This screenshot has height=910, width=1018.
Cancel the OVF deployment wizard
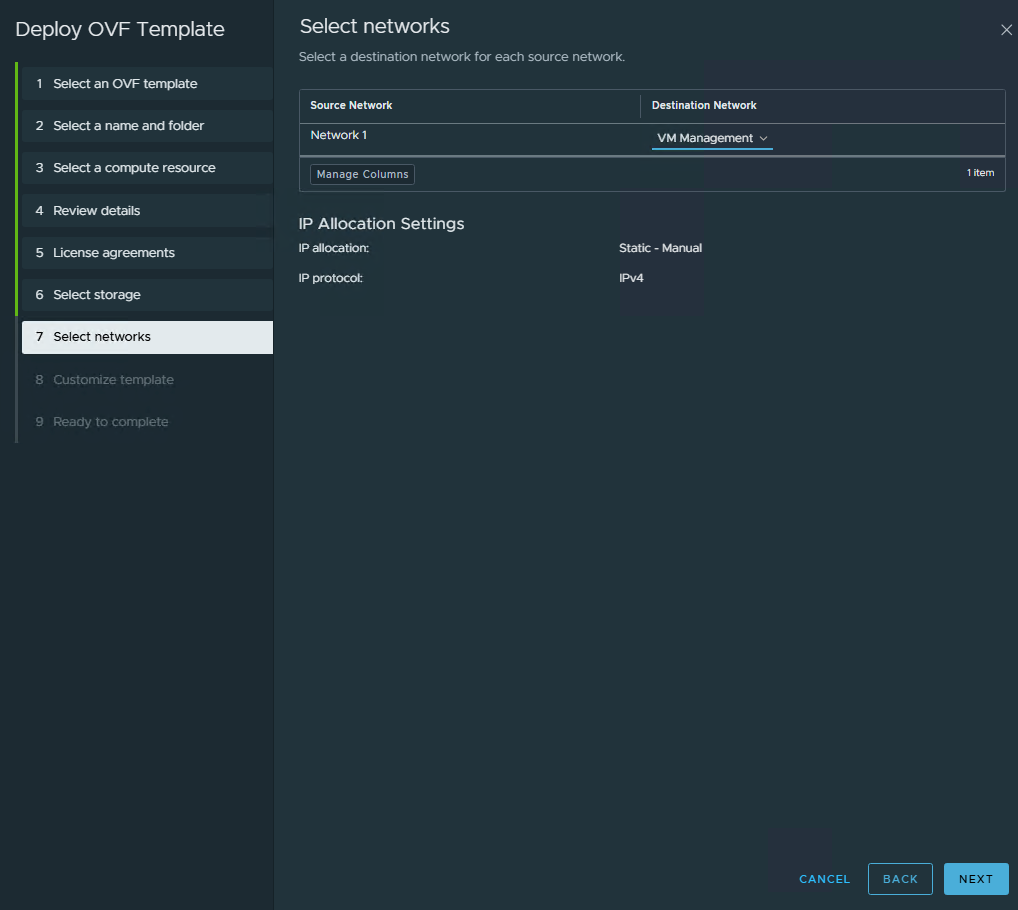click(824, 879)
